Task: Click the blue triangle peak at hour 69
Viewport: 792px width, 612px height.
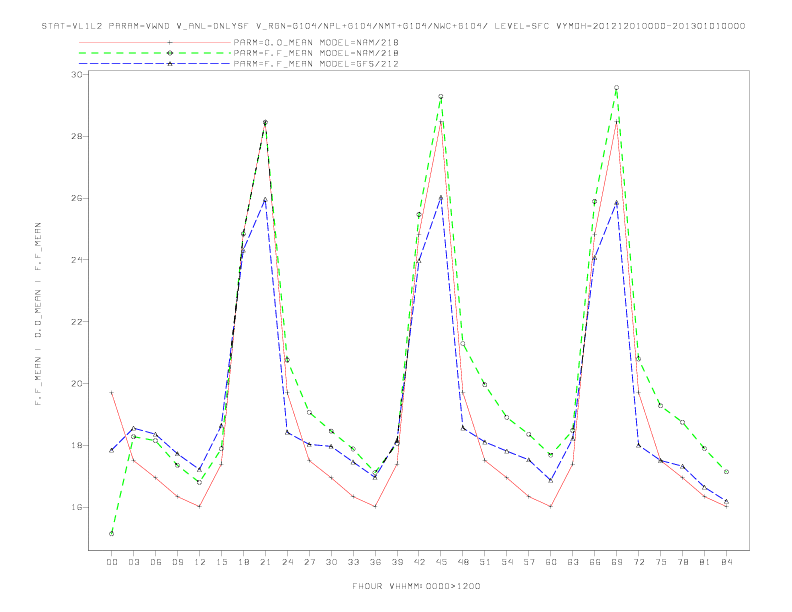Action: [x=617, y=203]
